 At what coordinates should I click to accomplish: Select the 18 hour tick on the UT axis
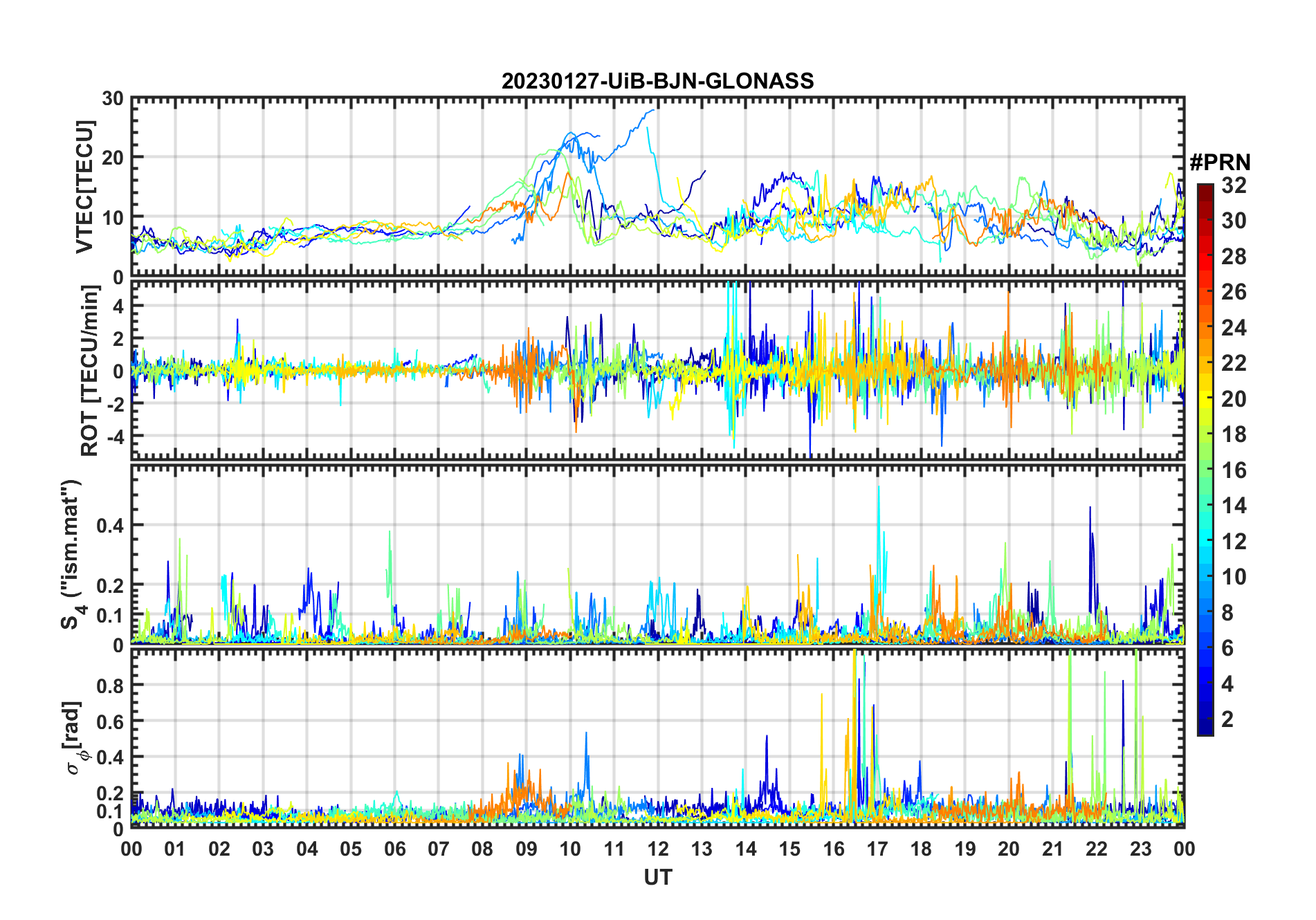coord(921,849)
